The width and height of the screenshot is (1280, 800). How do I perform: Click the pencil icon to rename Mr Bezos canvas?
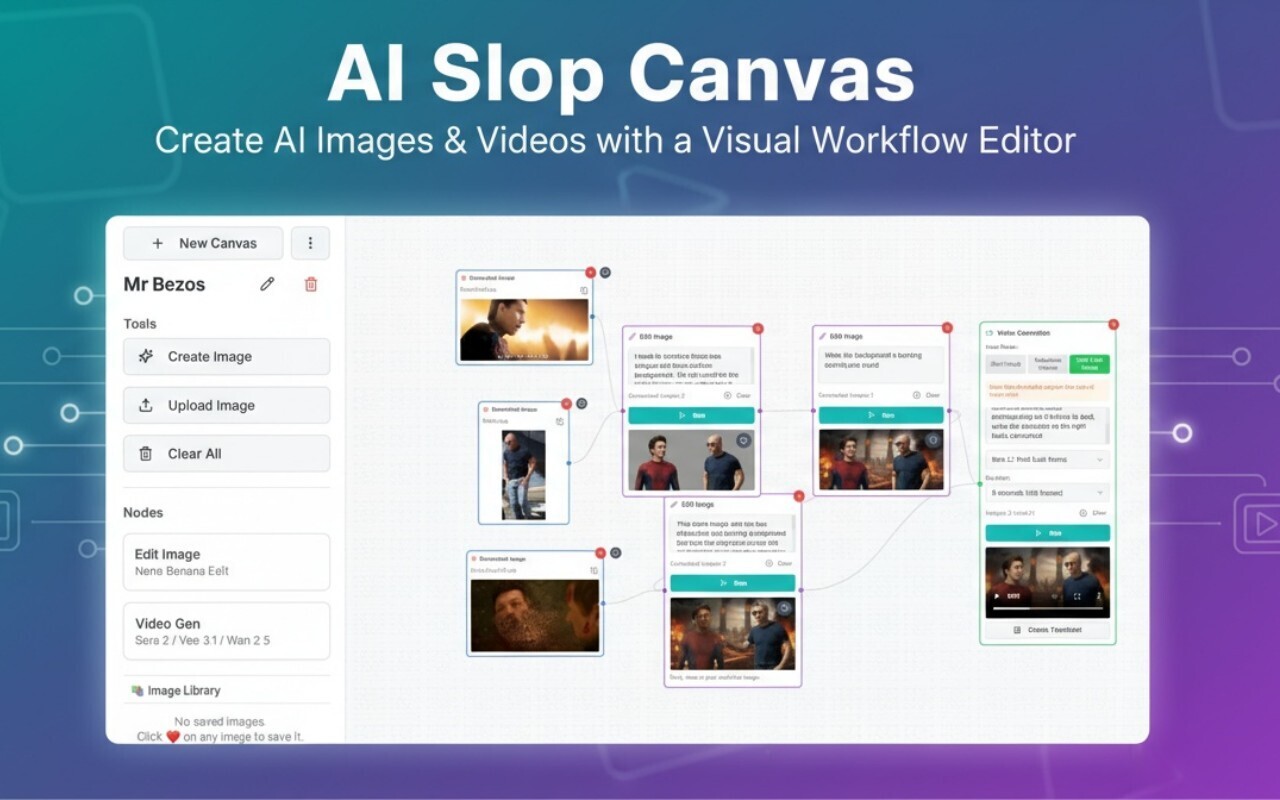pos(266,284)
